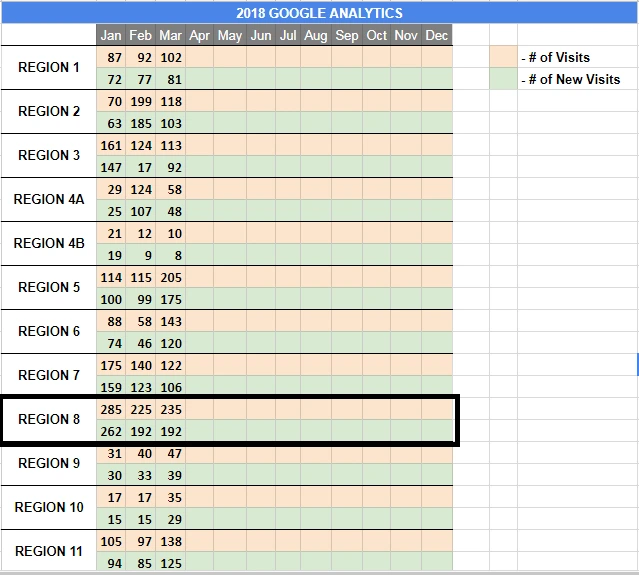Select the REGION 7 label cell

point(49,375)
